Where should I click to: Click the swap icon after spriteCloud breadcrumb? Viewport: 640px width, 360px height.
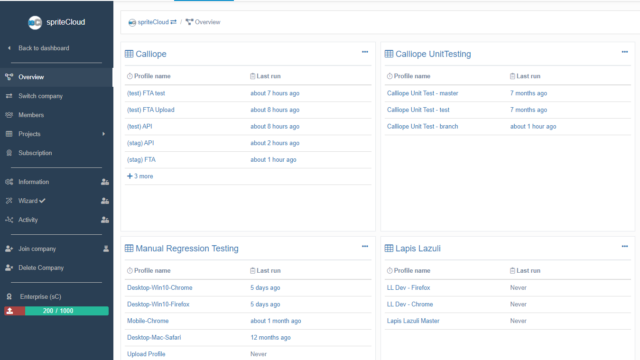(x=173, y=22)
